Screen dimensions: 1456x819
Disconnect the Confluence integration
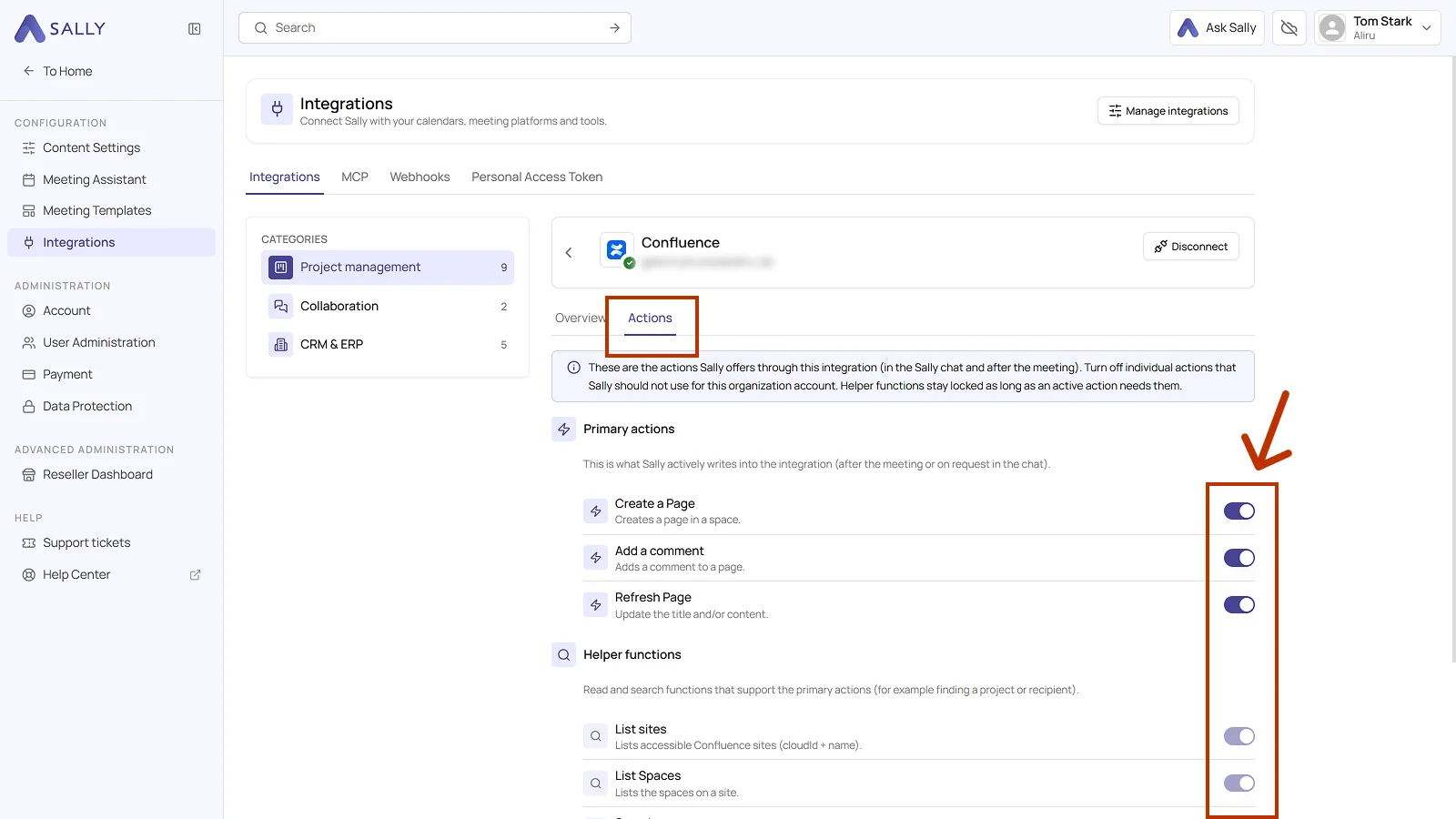1191,247
